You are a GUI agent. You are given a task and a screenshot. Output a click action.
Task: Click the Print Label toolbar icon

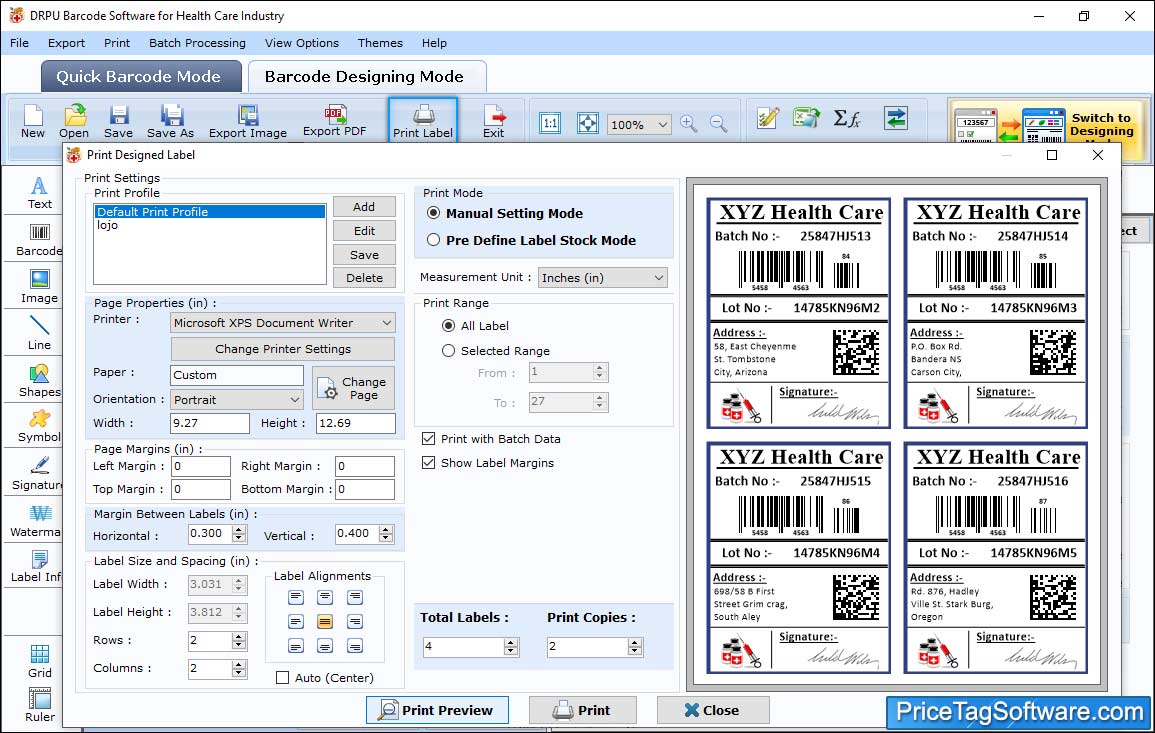click(423, 121)
